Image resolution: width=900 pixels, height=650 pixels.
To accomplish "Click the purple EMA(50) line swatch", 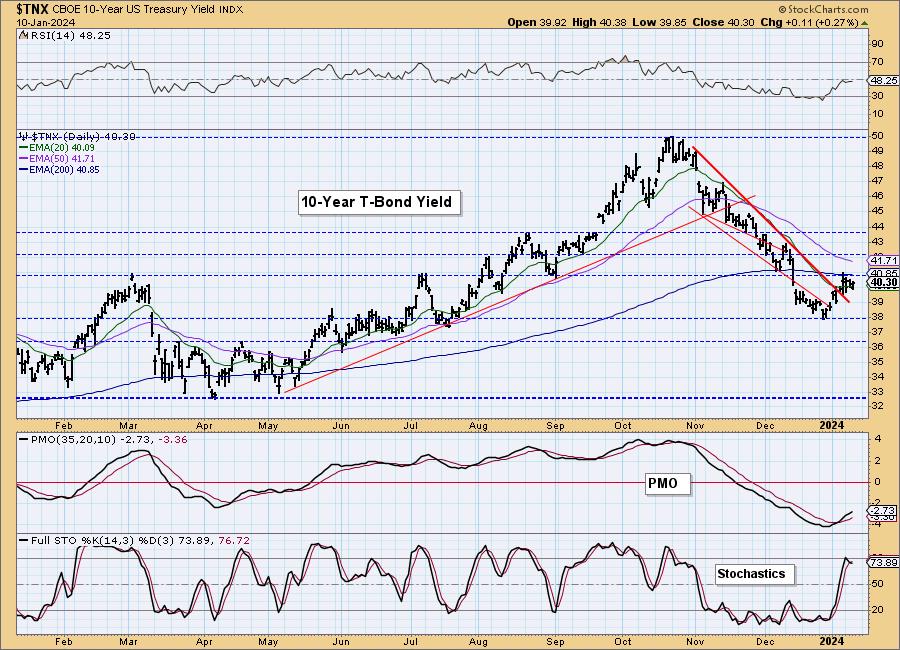I will point(24,158).
